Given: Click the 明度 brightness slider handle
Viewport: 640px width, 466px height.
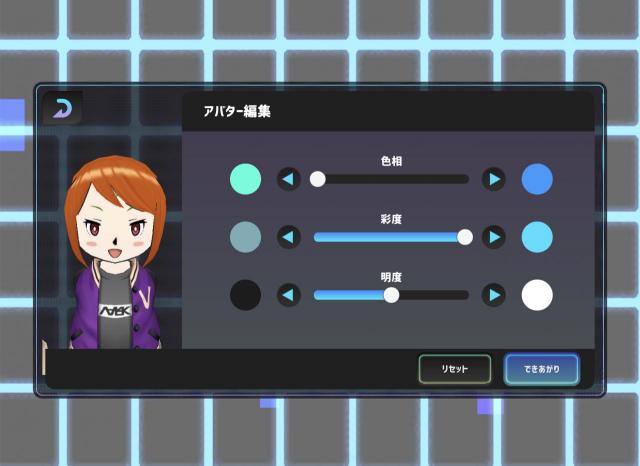Looking at the screenshot, I should 392,295.
